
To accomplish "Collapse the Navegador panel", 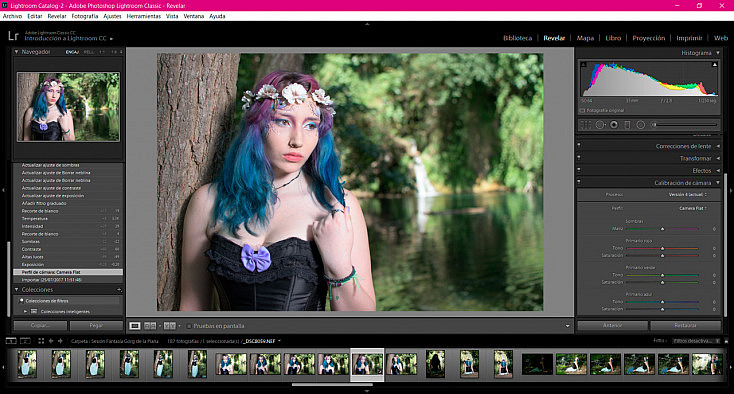I will coord(16,52).
